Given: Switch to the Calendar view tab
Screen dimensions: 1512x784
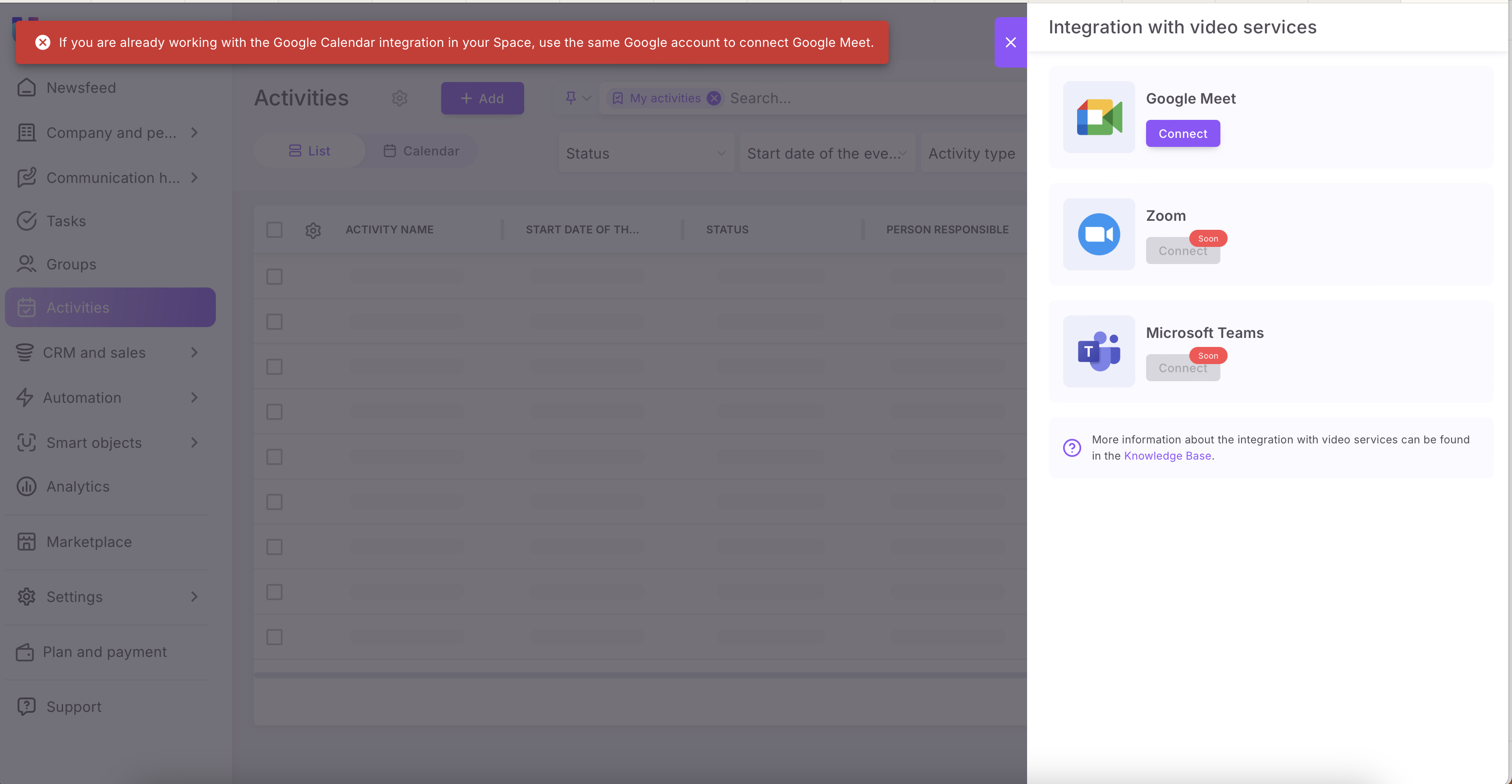Looking at the screenshot, I should click(421, 151).
